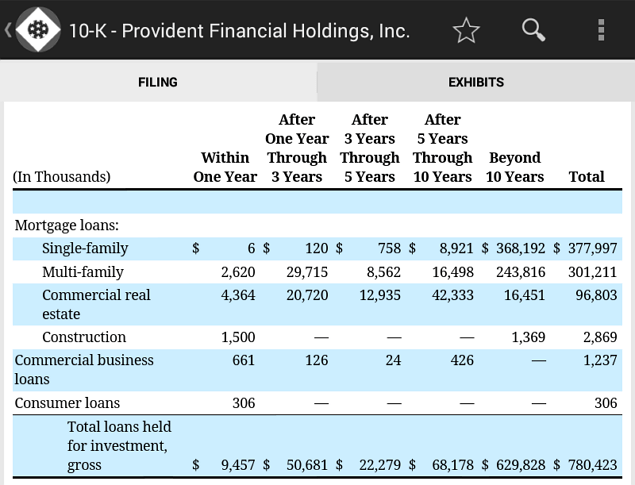
Task: Select the Commercial real estate row label
Action: (96, 304)
